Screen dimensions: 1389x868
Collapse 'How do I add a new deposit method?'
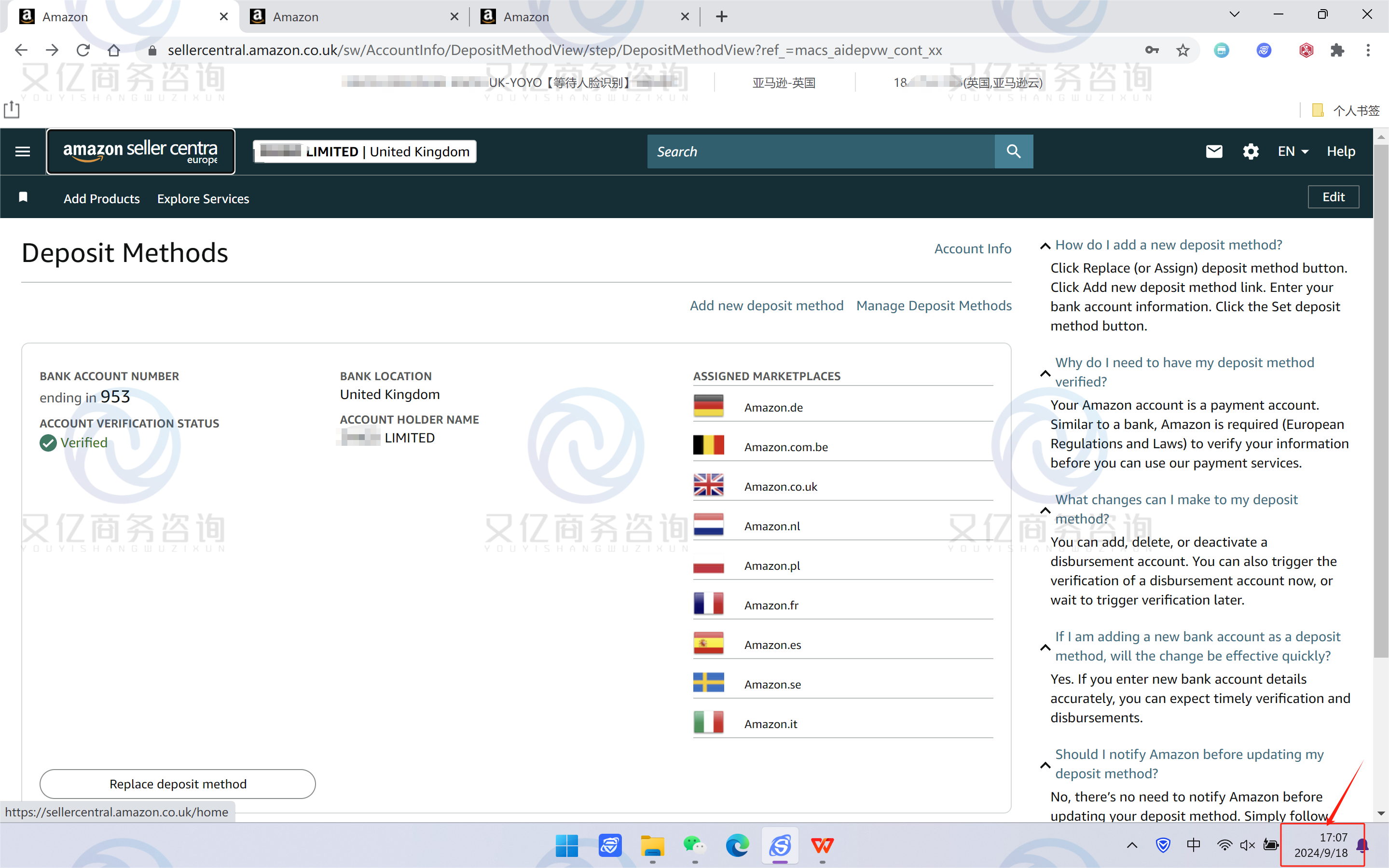1045,246
